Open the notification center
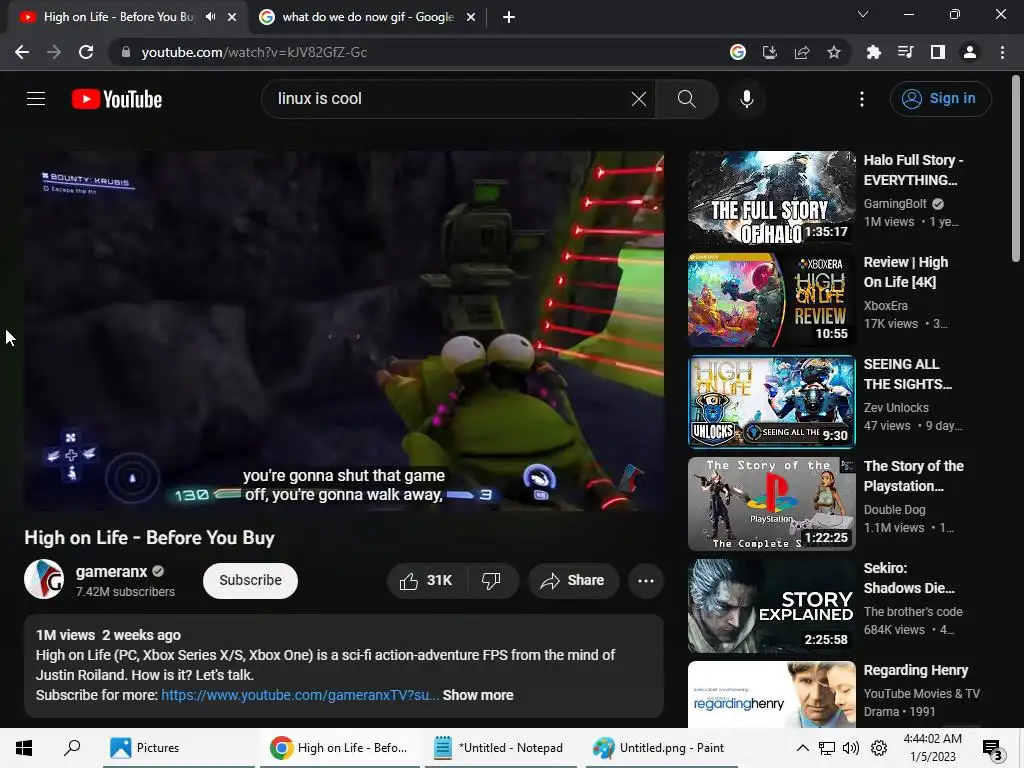1024x768 pixels. pyautogui.click(x=992, y=749)
